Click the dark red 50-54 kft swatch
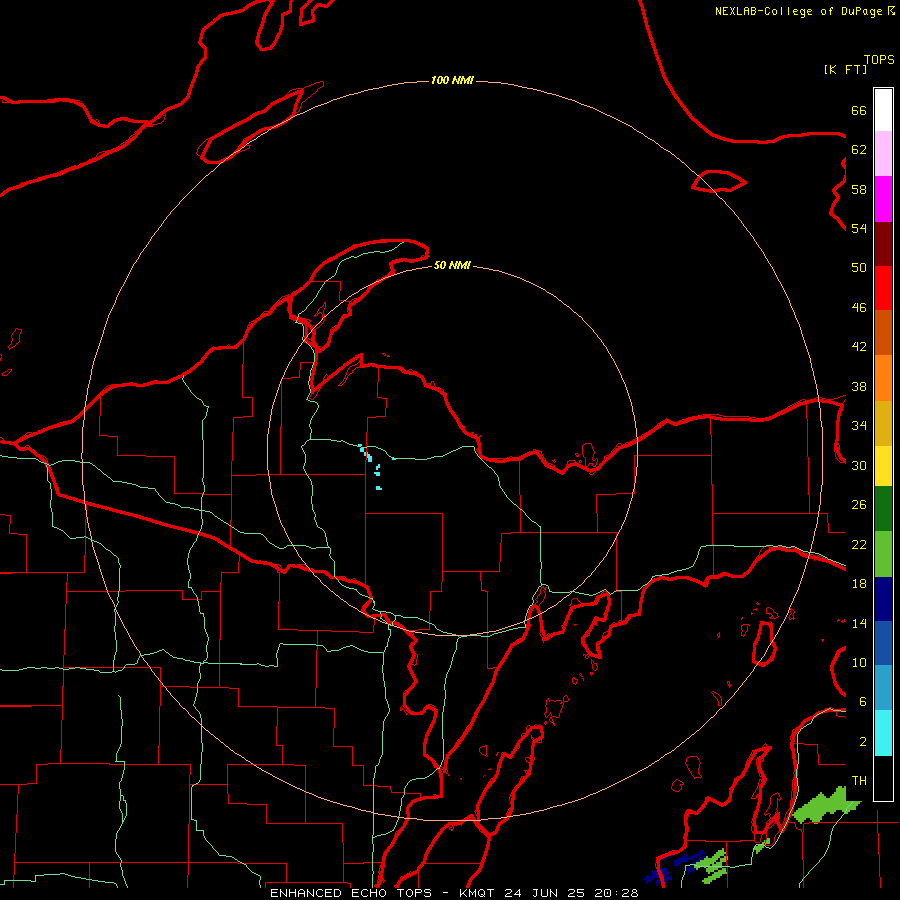The width and height of the screenshot is (900, 900). click(x=883, y=244)
